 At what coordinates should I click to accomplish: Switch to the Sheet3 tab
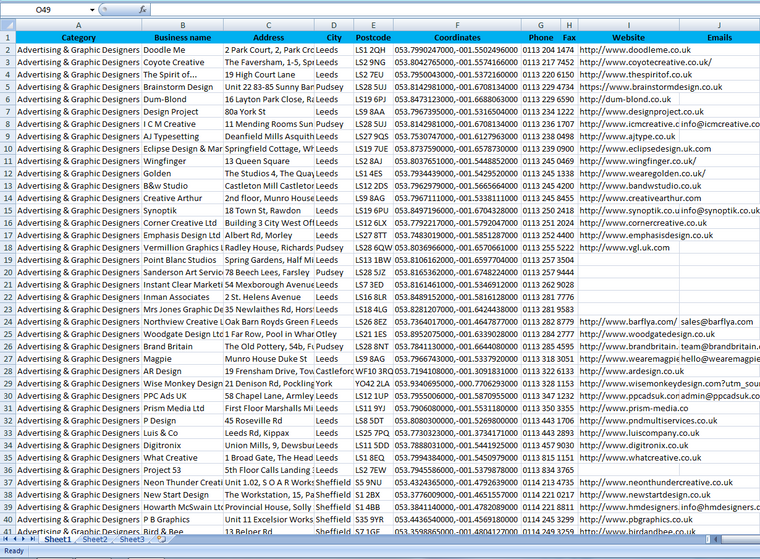pos(132,539)
